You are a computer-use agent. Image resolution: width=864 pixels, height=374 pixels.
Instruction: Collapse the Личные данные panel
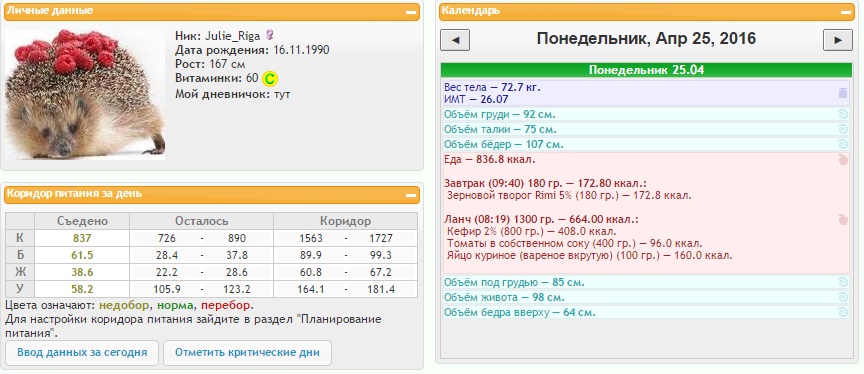(411, 12)
